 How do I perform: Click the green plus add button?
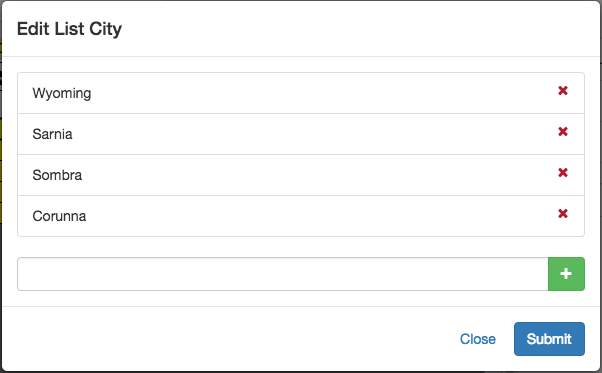point(566,274)
